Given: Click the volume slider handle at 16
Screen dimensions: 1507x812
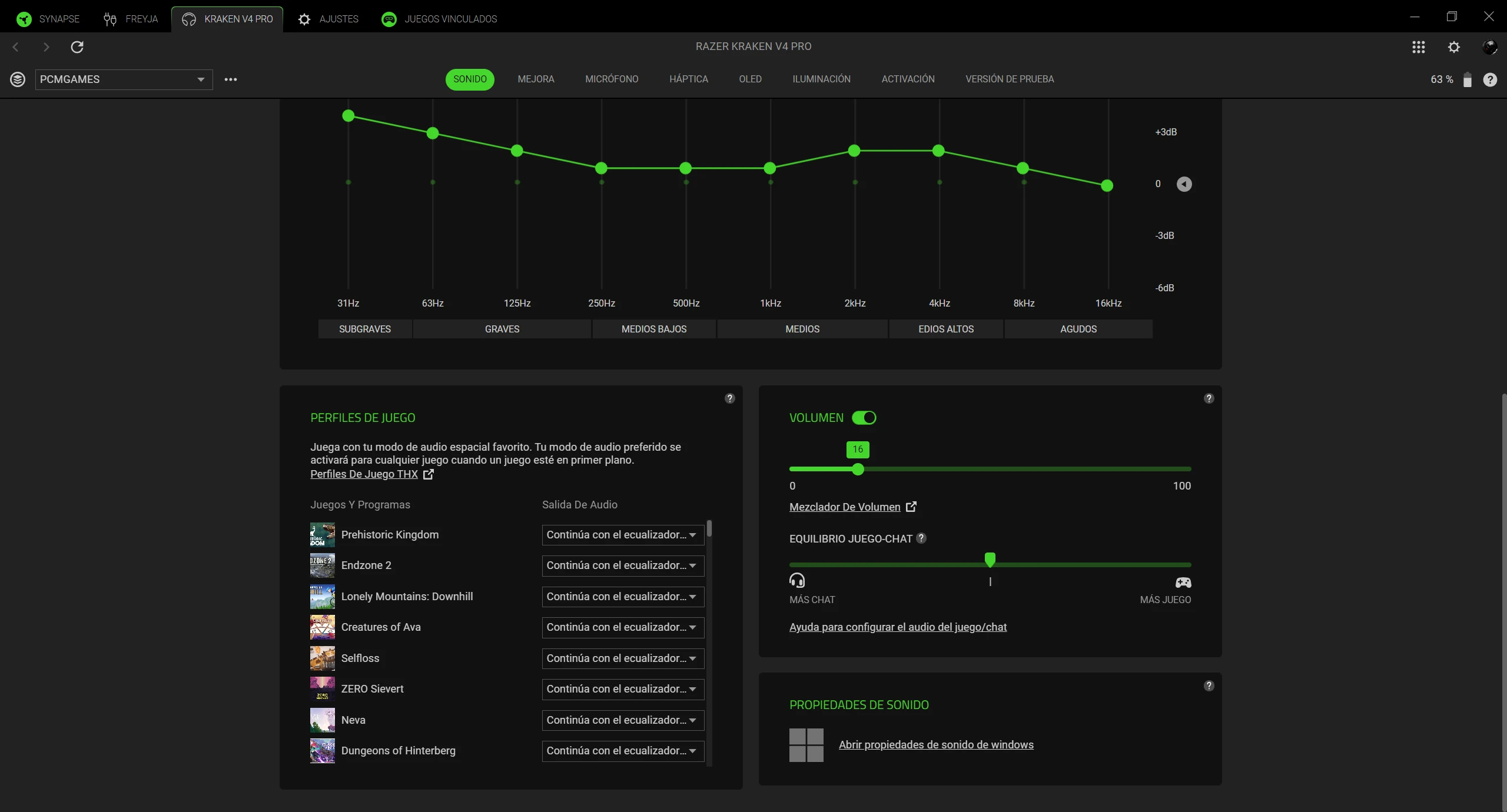Looking at the screenshot, I should (x=858, y=470).
